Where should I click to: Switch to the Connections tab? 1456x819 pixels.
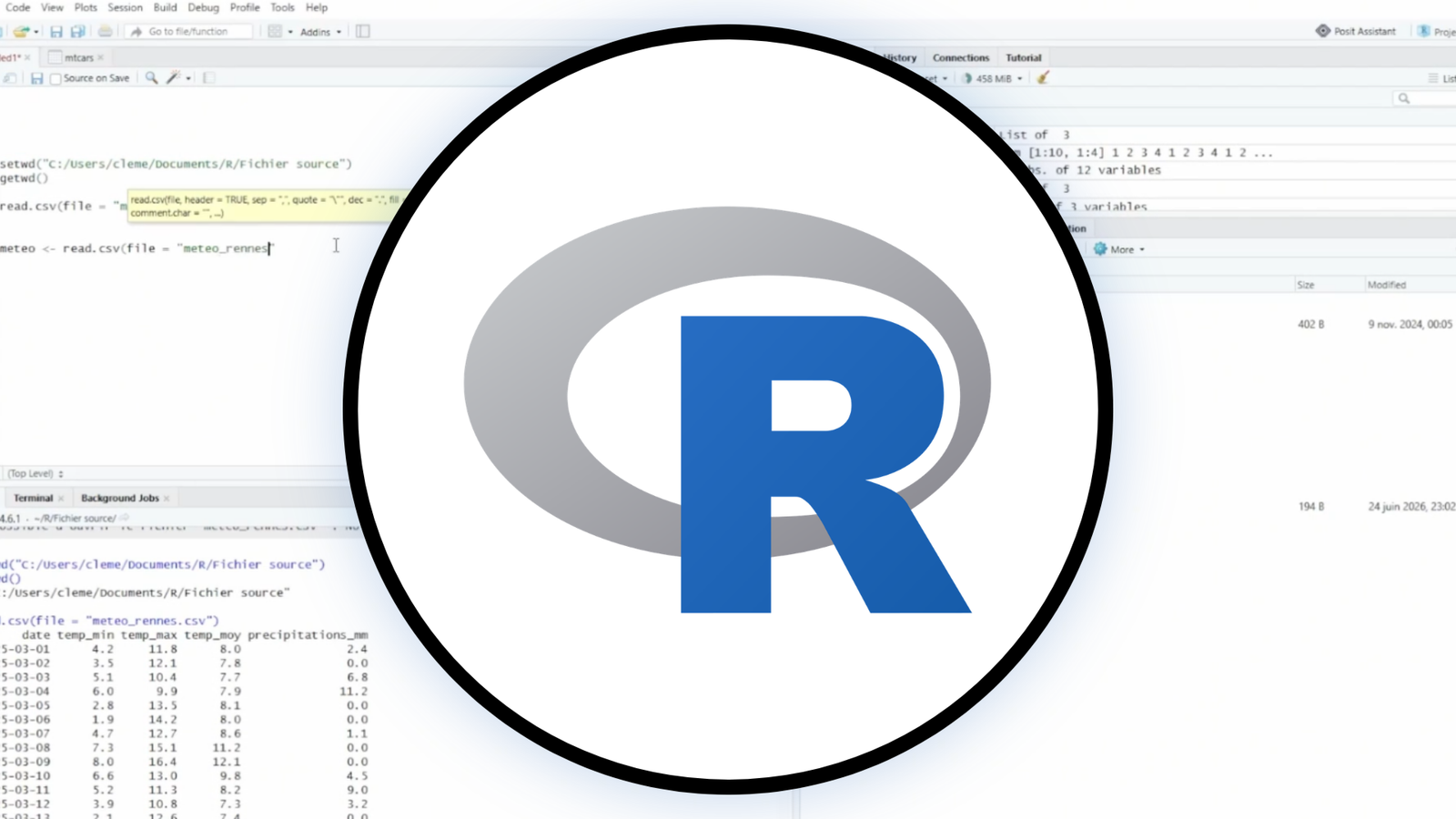tap(960, 57)
